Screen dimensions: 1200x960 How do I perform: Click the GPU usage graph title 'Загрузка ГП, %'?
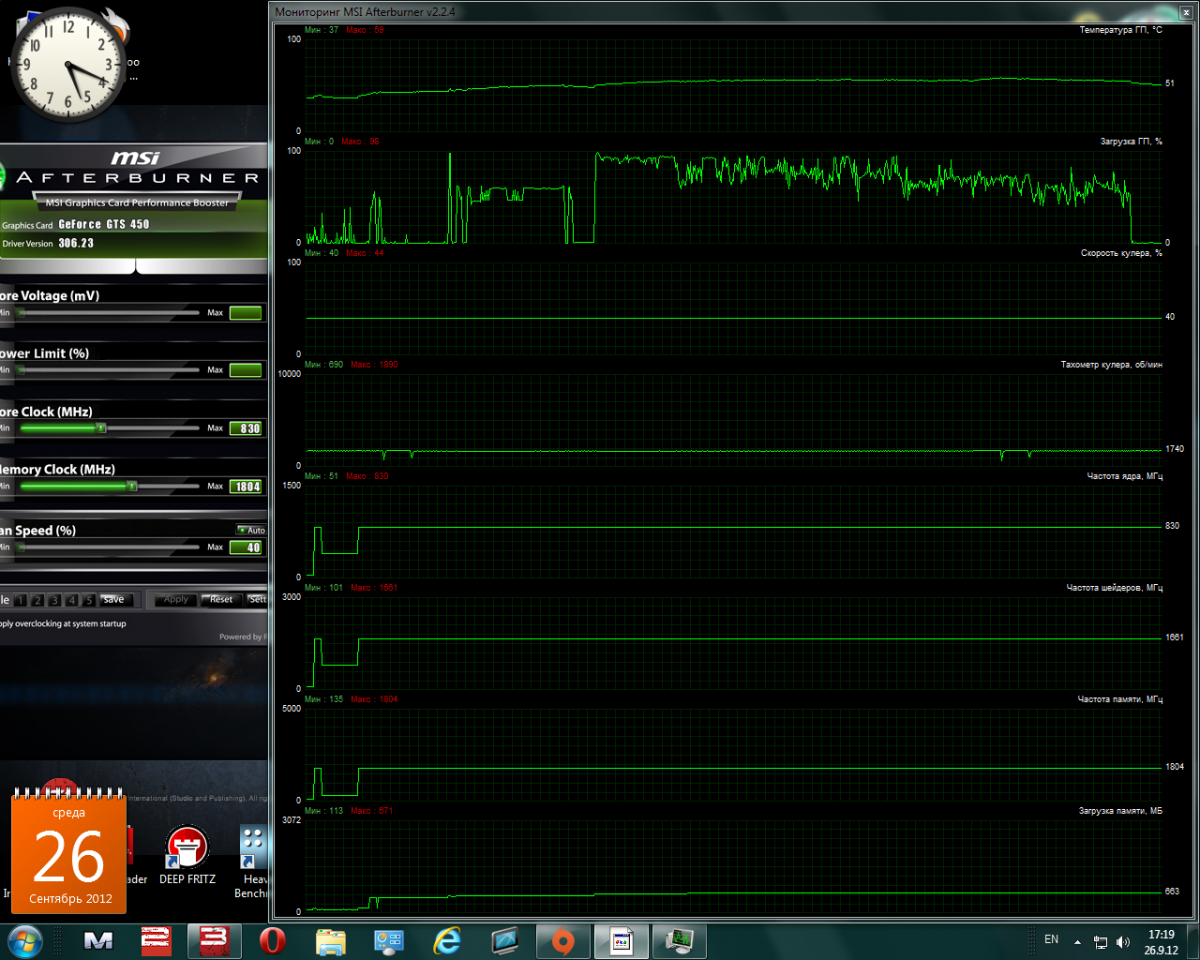click(x=1131, y=142)
